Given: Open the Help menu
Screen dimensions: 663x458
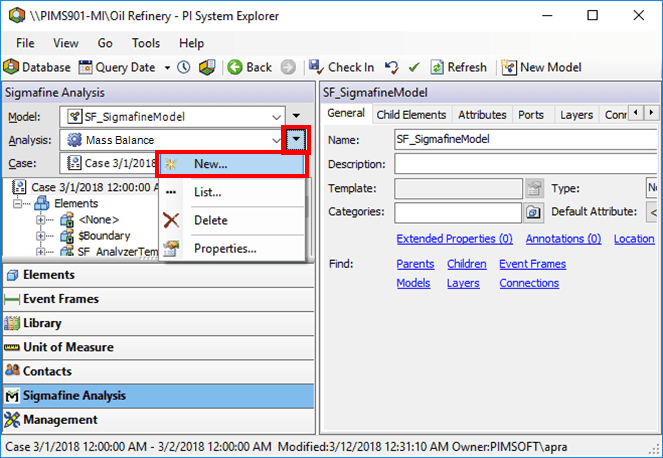Looking at the screenshot, I should click(191, 43).
